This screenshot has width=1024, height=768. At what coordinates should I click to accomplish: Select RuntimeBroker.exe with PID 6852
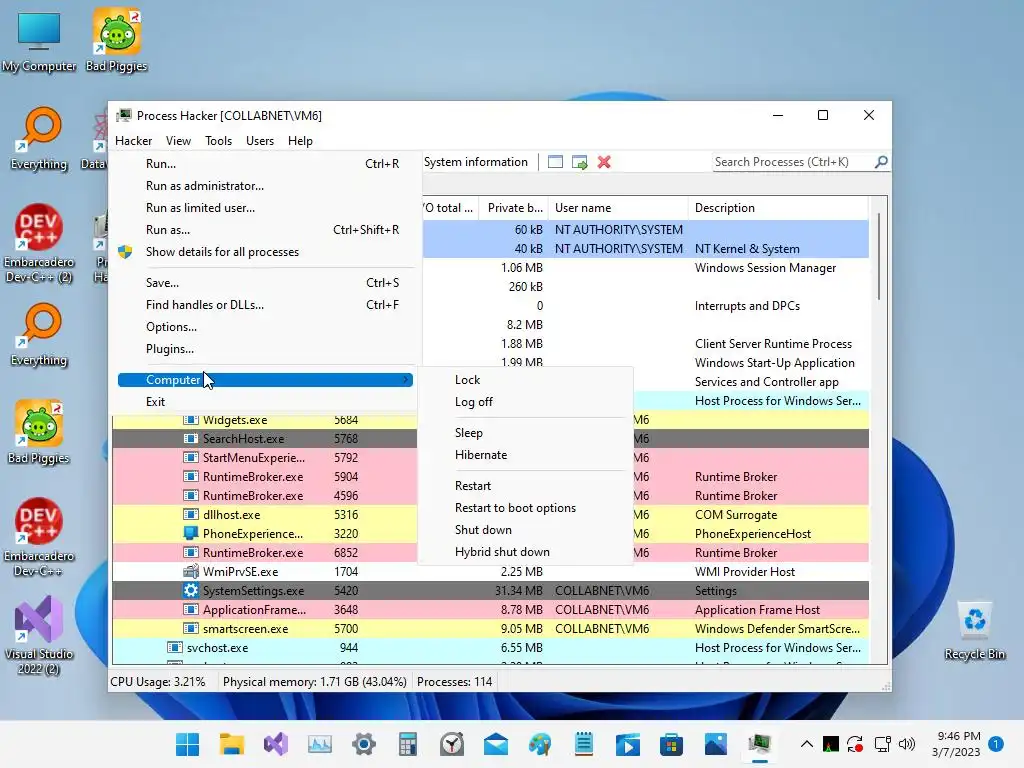(264, 552)
